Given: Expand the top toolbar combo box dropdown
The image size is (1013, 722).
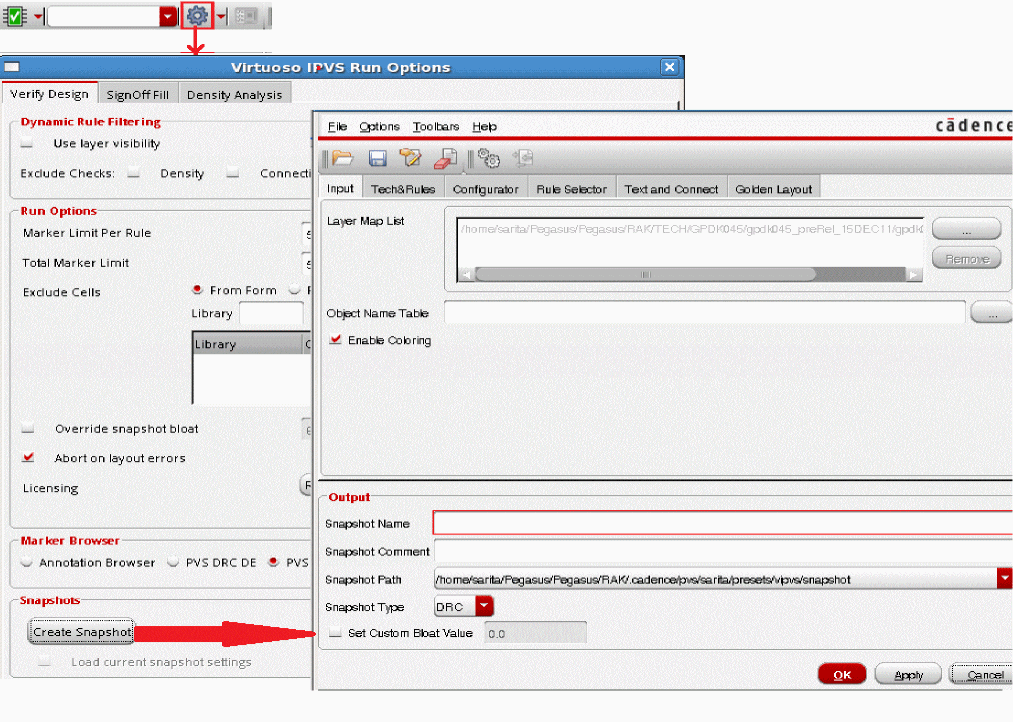Looking at the screenshot, I should point(167,17).
